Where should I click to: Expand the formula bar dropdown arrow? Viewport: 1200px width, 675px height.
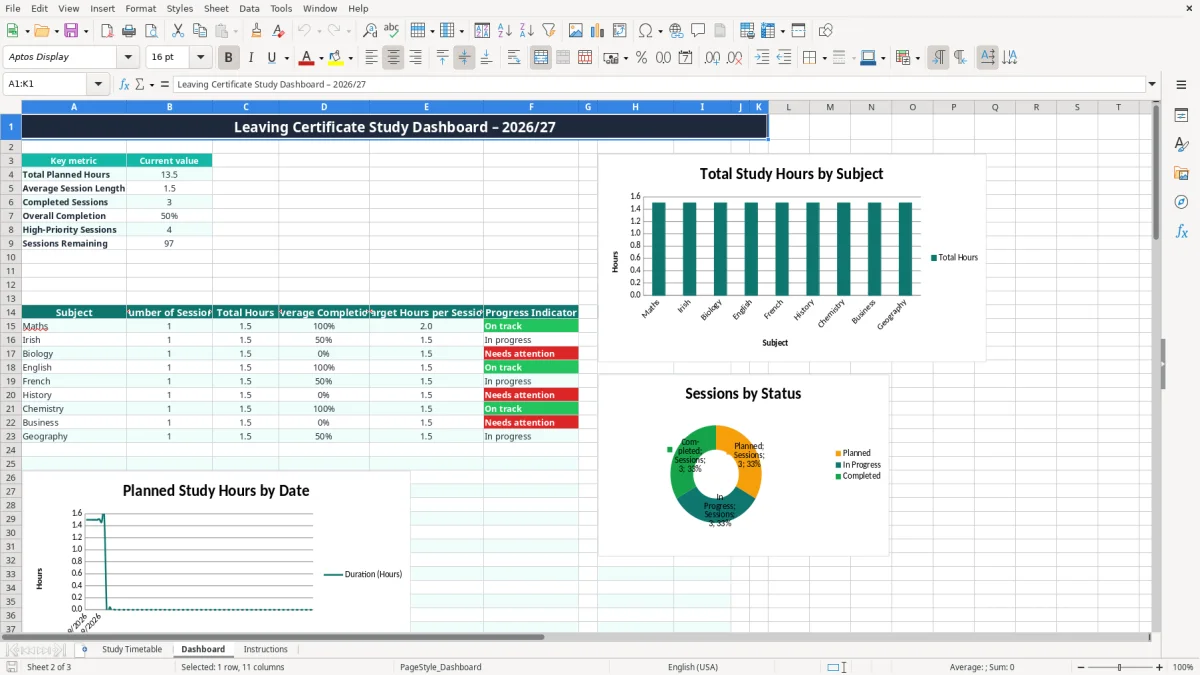click(x=1152, y=85)
